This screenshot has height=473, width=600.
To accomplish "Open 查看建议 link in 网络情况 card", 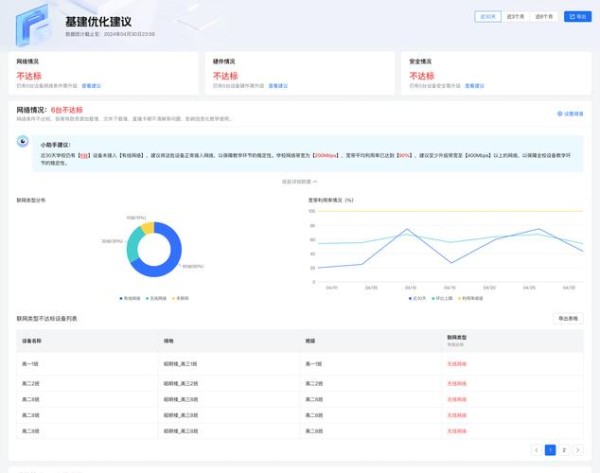I will point(90,86).
